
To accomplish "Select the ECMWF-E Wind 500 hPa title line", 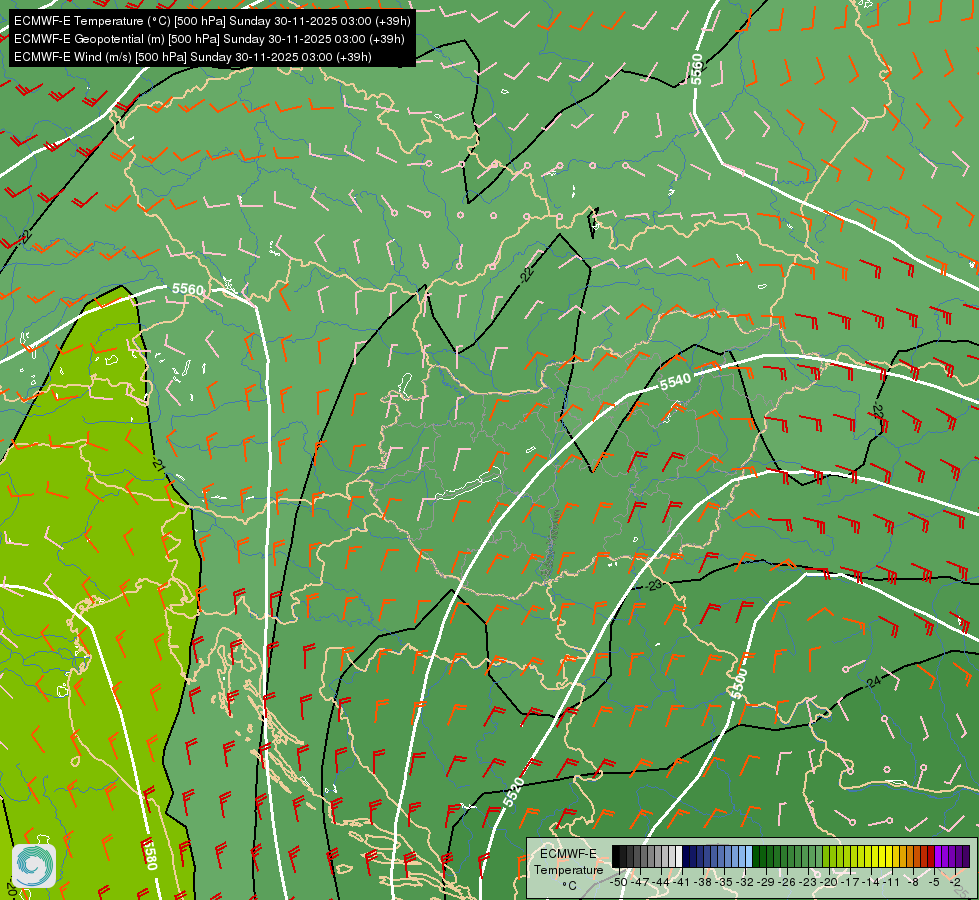I will (x=193, y=57).
